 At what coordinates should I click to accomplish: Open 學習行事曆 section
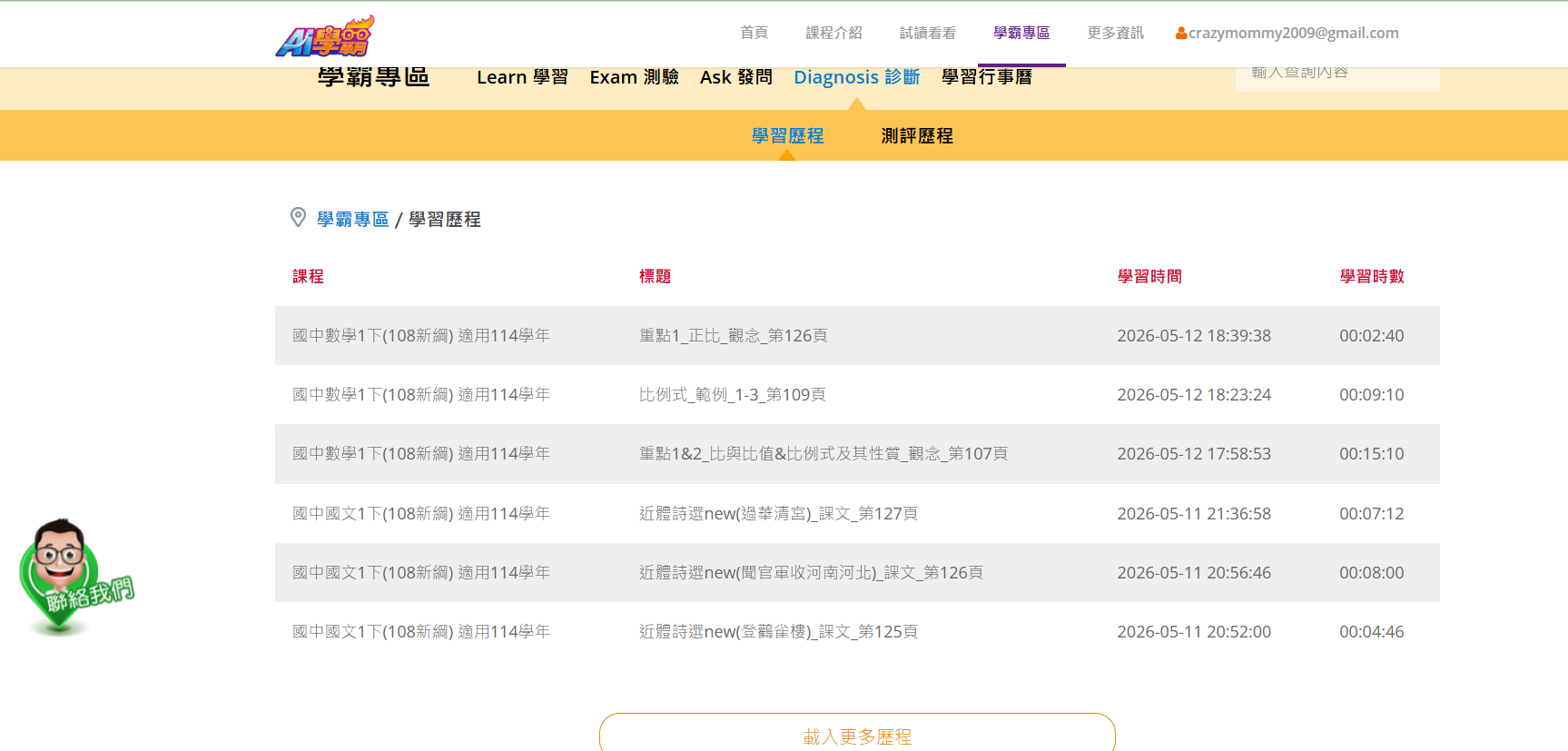[987, 77]
